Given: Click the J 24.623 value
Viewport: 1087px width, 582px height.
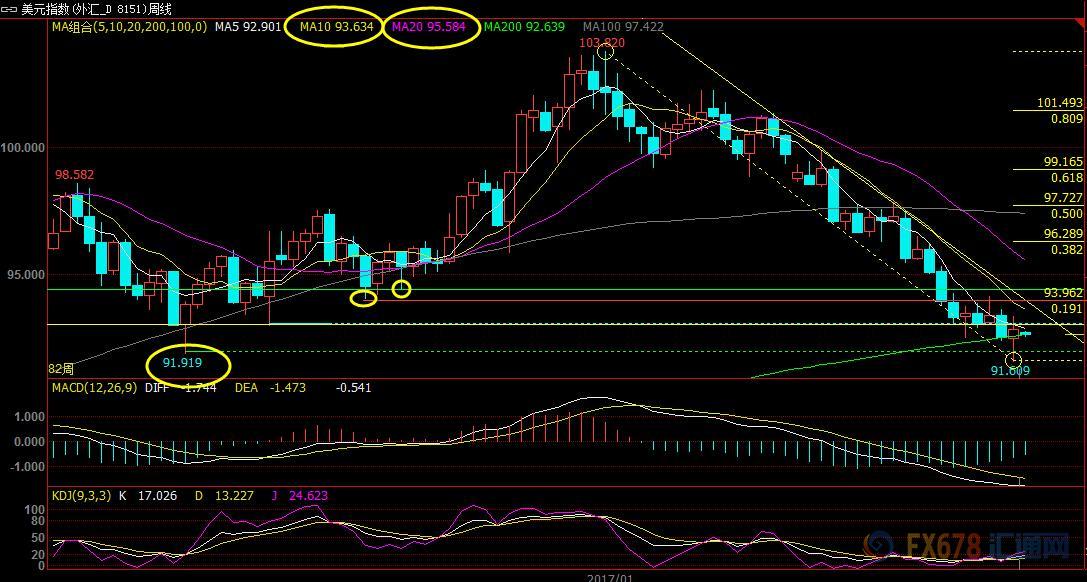Looking at the screenshot, I should [300, 496].
